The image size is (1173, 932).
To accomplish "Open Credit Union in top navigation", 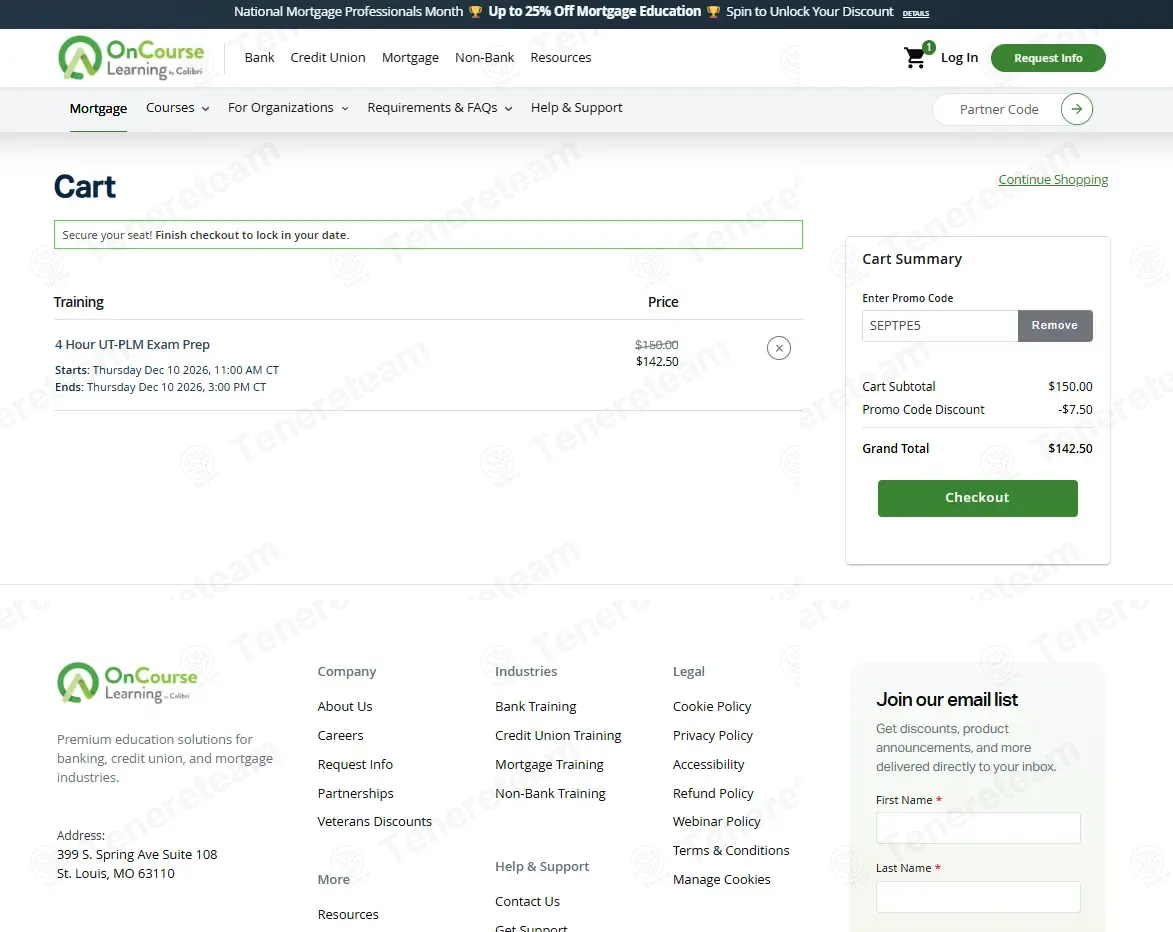I will (328, 58).
